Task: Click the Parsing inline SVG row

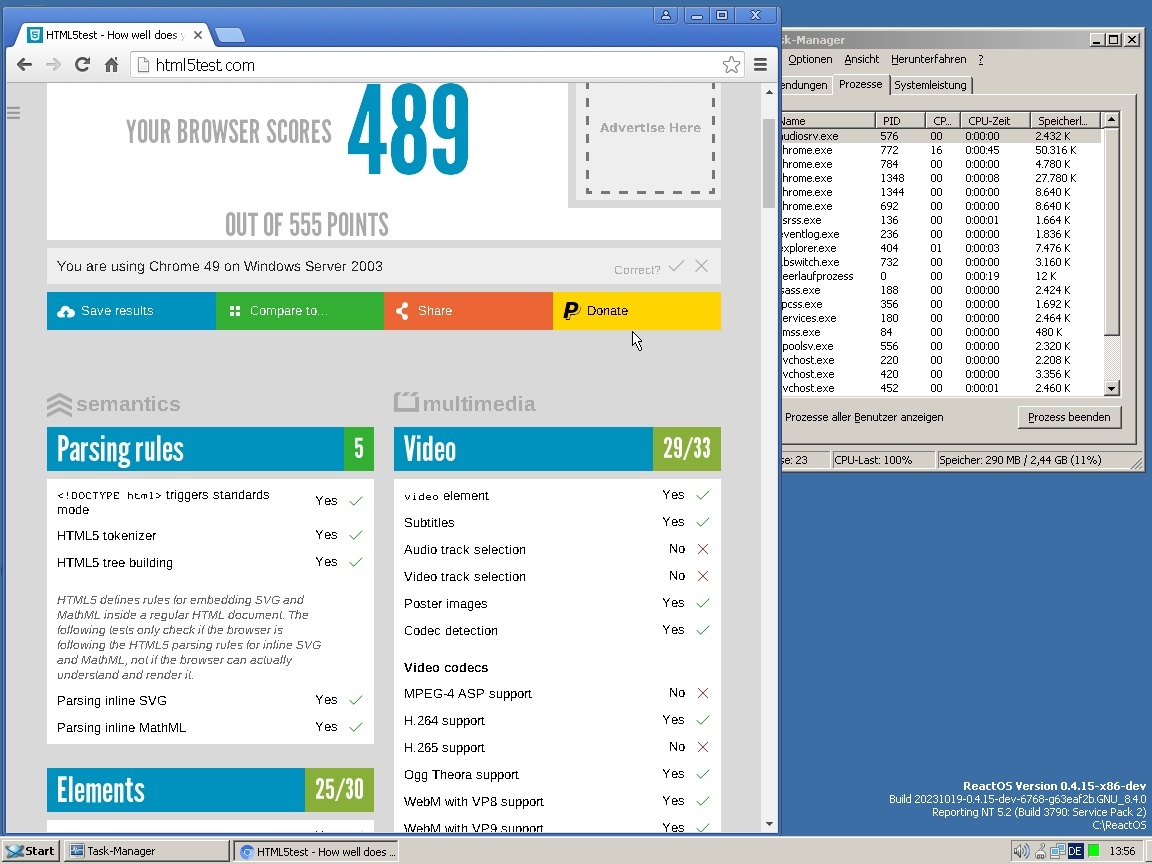Action: point(210,700)
